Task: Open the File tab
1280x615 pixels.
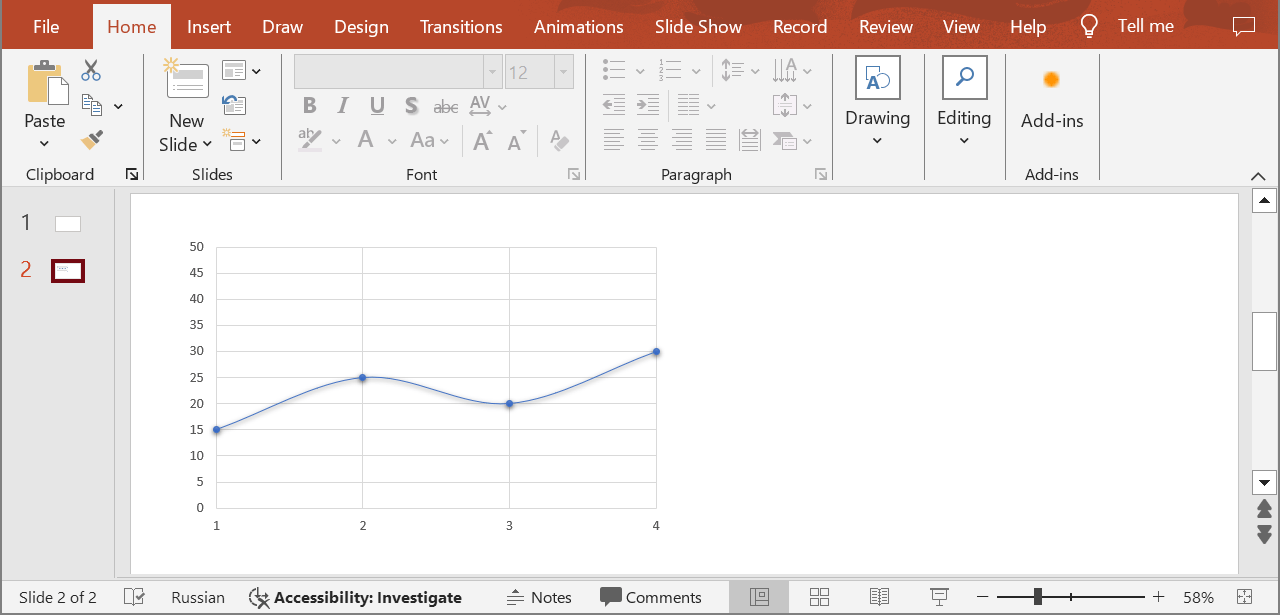Action: pos(46,27)
